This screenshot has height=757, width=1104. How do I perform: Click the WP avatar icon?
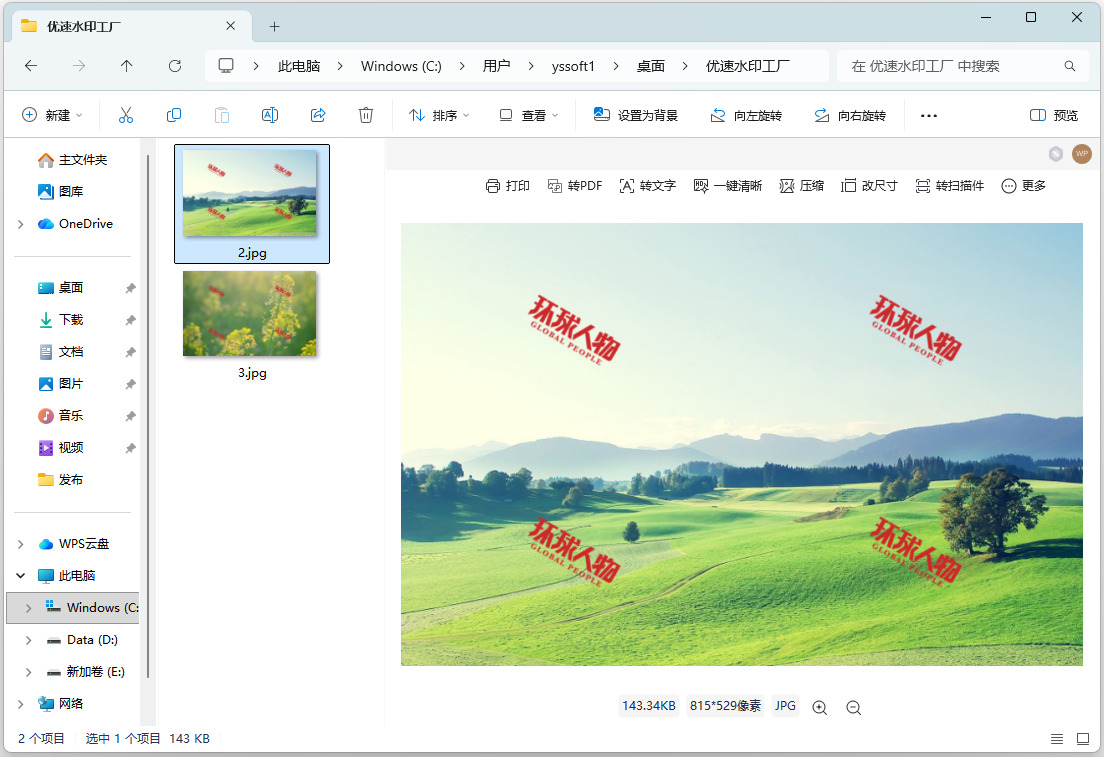(1081, 154)
